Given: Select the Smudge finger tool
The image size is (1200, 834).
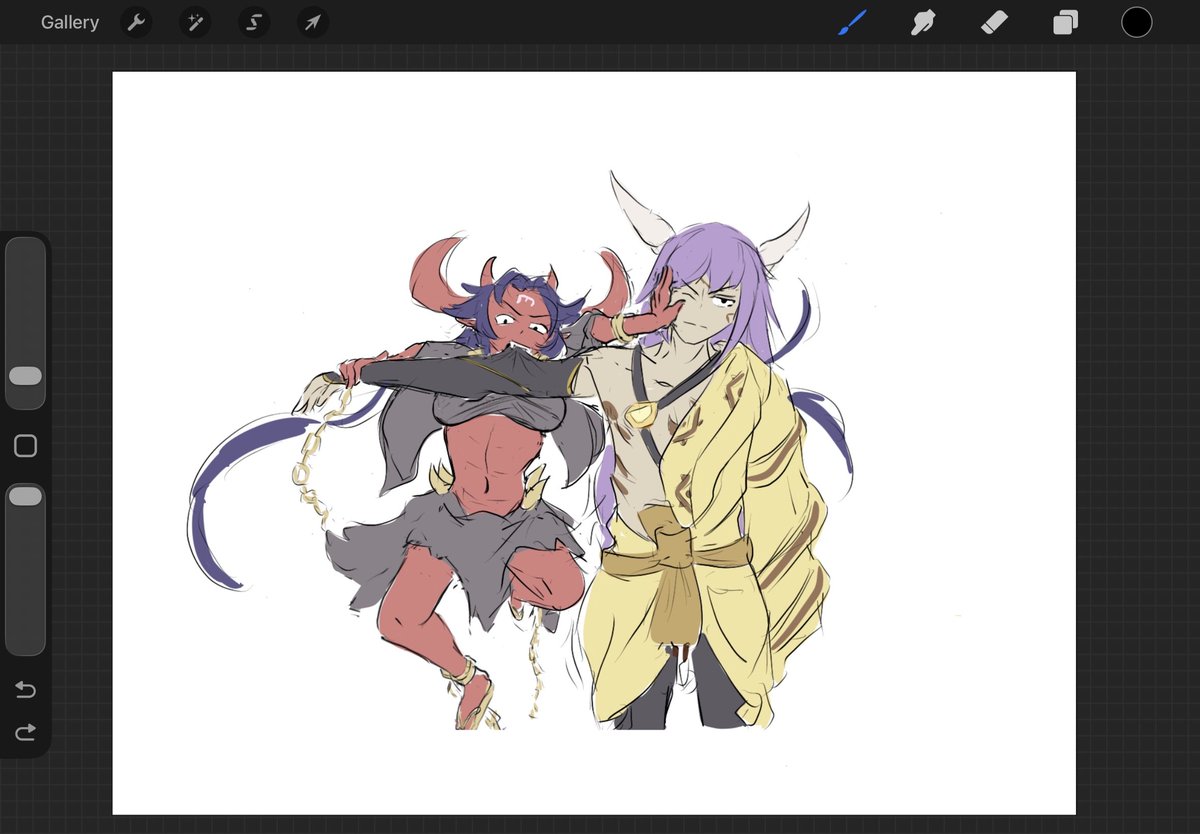Looking at the screenshot, I should [x=923, y=22].
